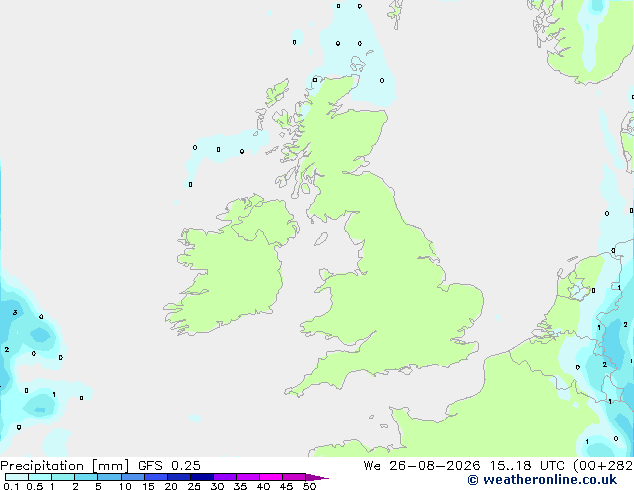Image resolution: width=634 pixels, height=490 pixels.
Task: Click the '40' legend scale label
Action: 263,486
